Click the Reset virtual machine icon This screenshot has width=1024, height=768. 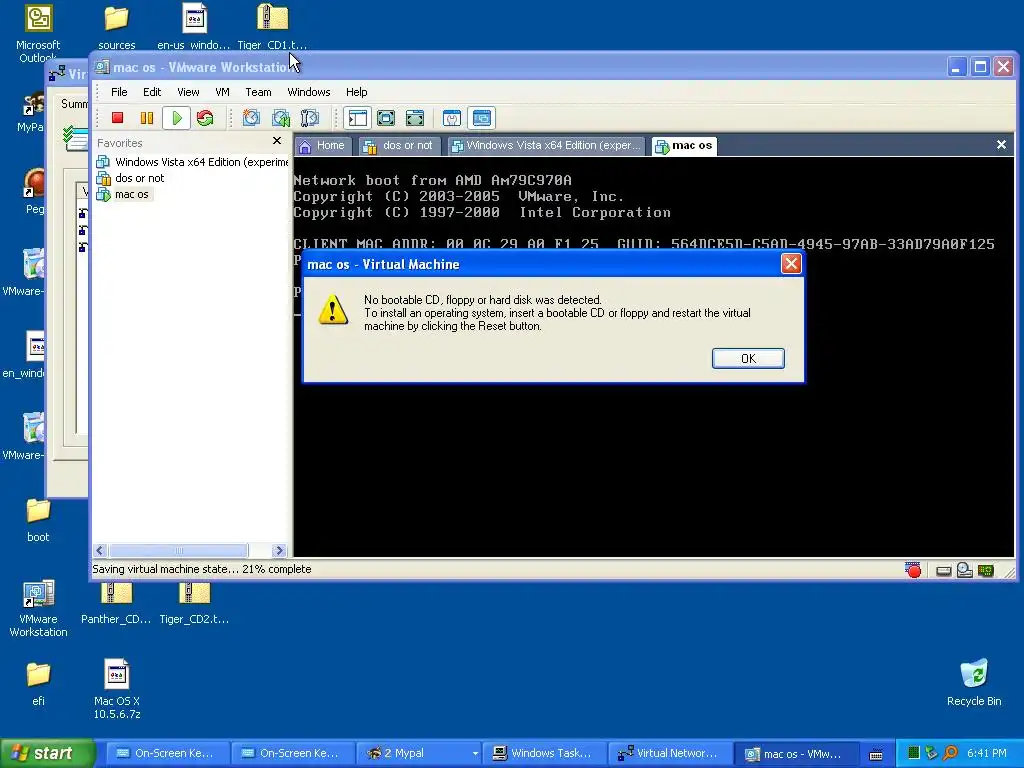pyautogui.click(x=205, y=118)
